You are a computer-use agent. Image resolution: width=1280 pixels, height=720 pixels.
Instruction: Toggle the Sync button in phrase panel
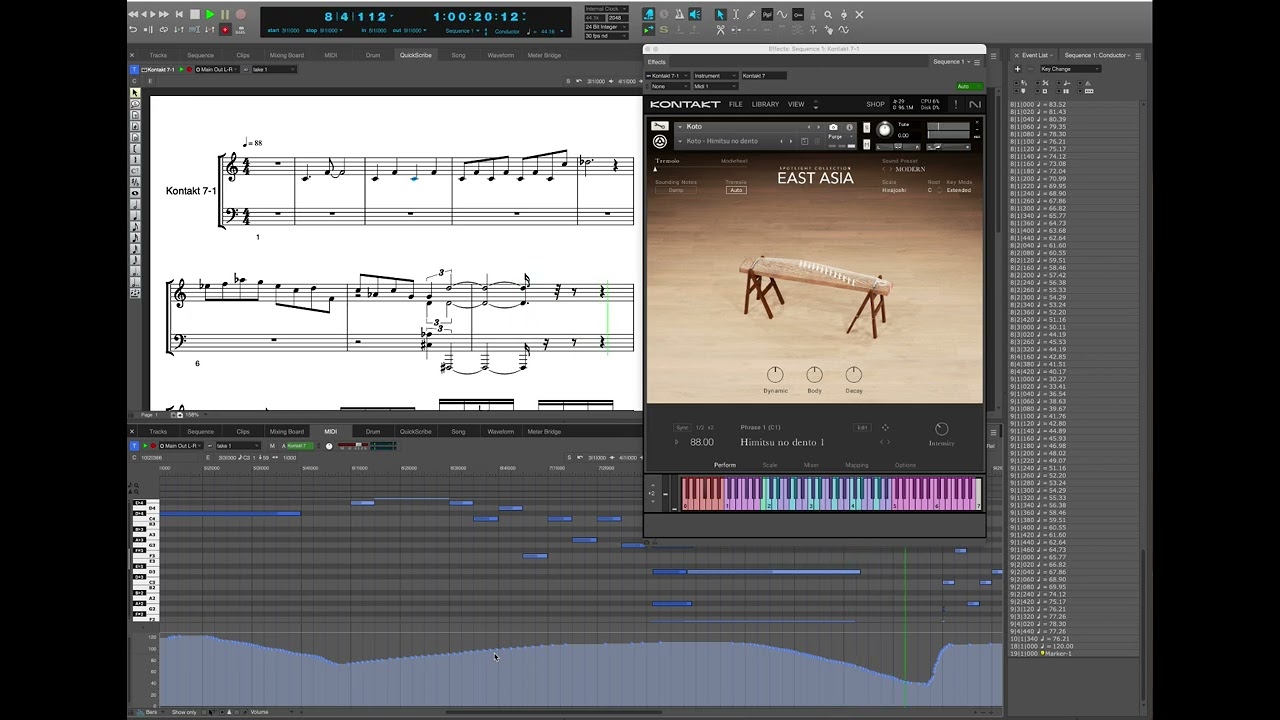pos(682,427)
